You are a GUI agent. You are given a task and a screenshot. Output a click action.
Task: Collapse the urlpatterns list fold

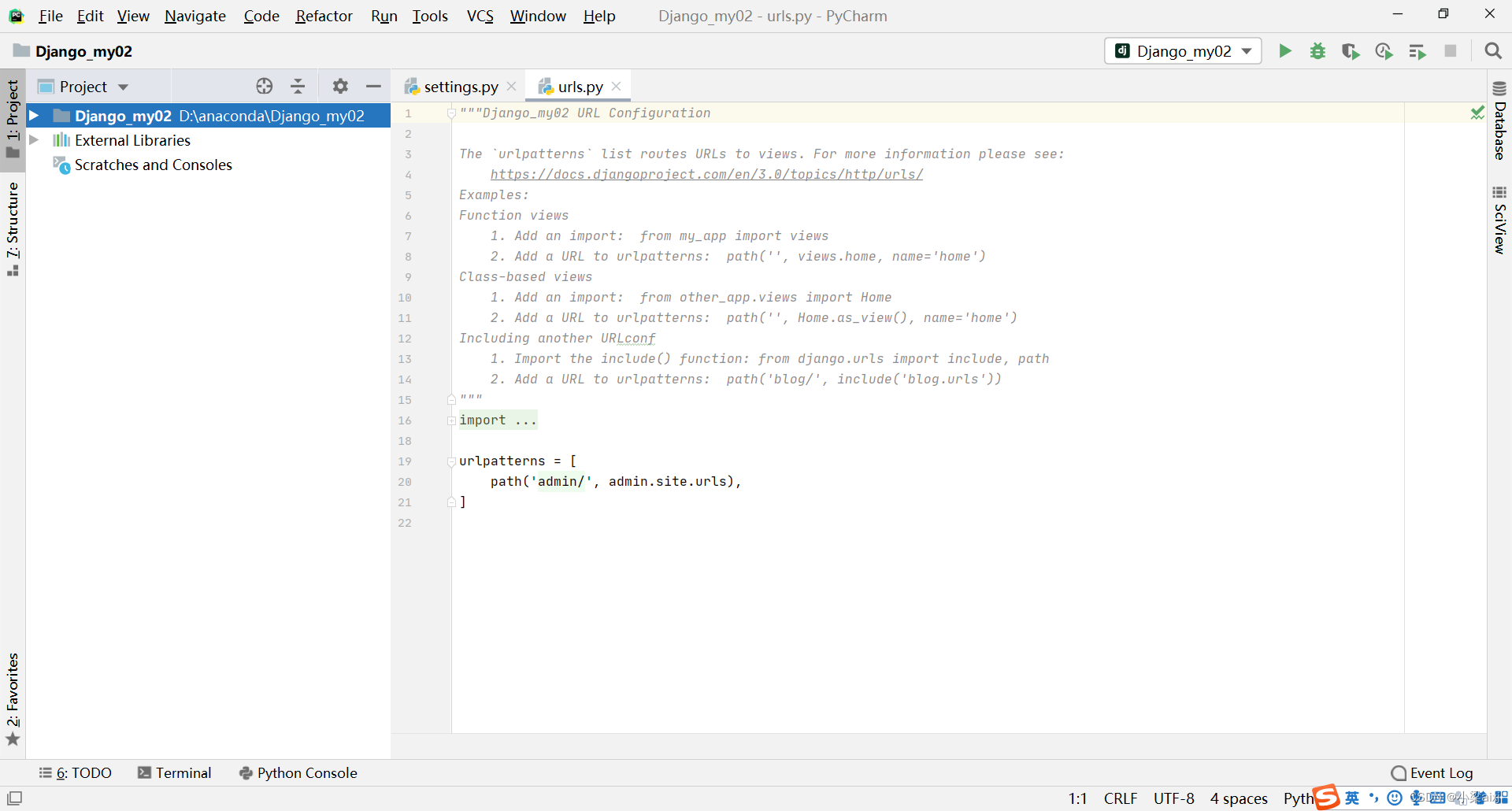(x=451, y=461)
